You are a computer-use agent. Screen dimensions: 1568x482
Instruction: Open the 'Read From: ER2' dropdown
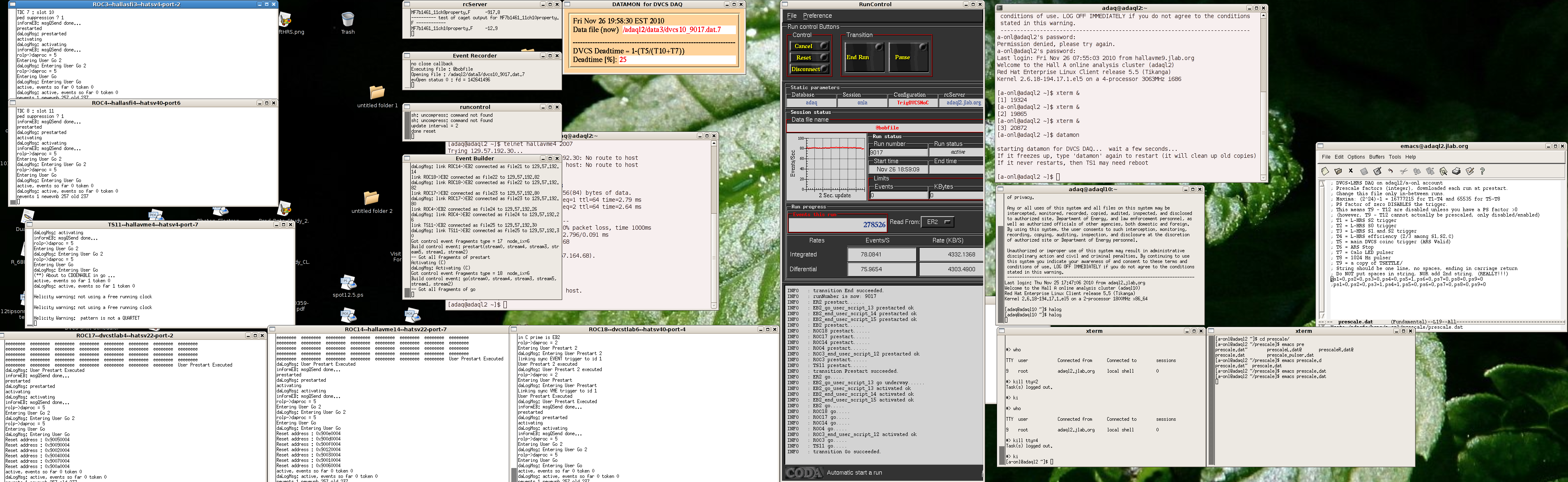tap(937, 222)
